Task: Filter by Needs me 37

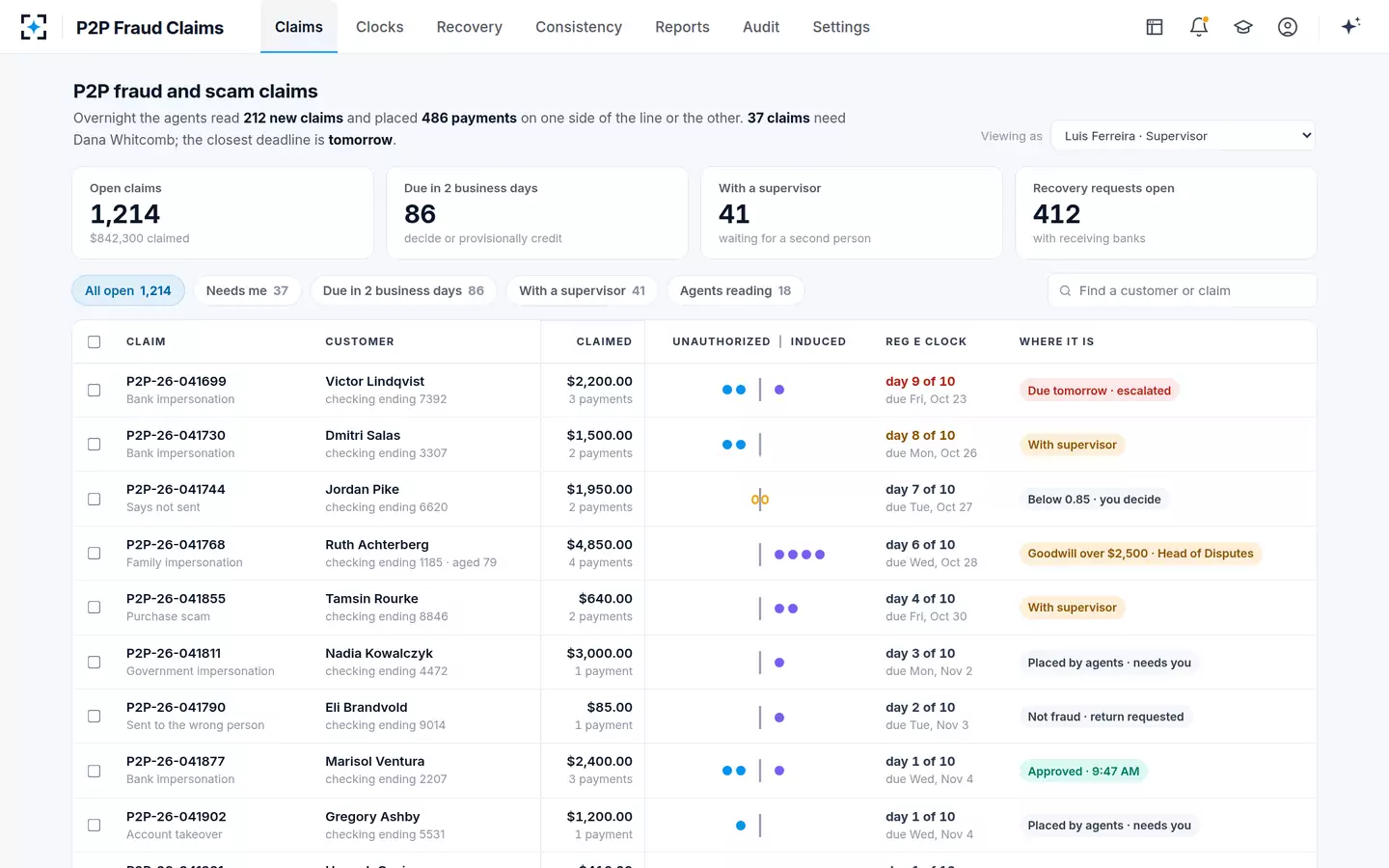Action: click(x=247, y=290)
